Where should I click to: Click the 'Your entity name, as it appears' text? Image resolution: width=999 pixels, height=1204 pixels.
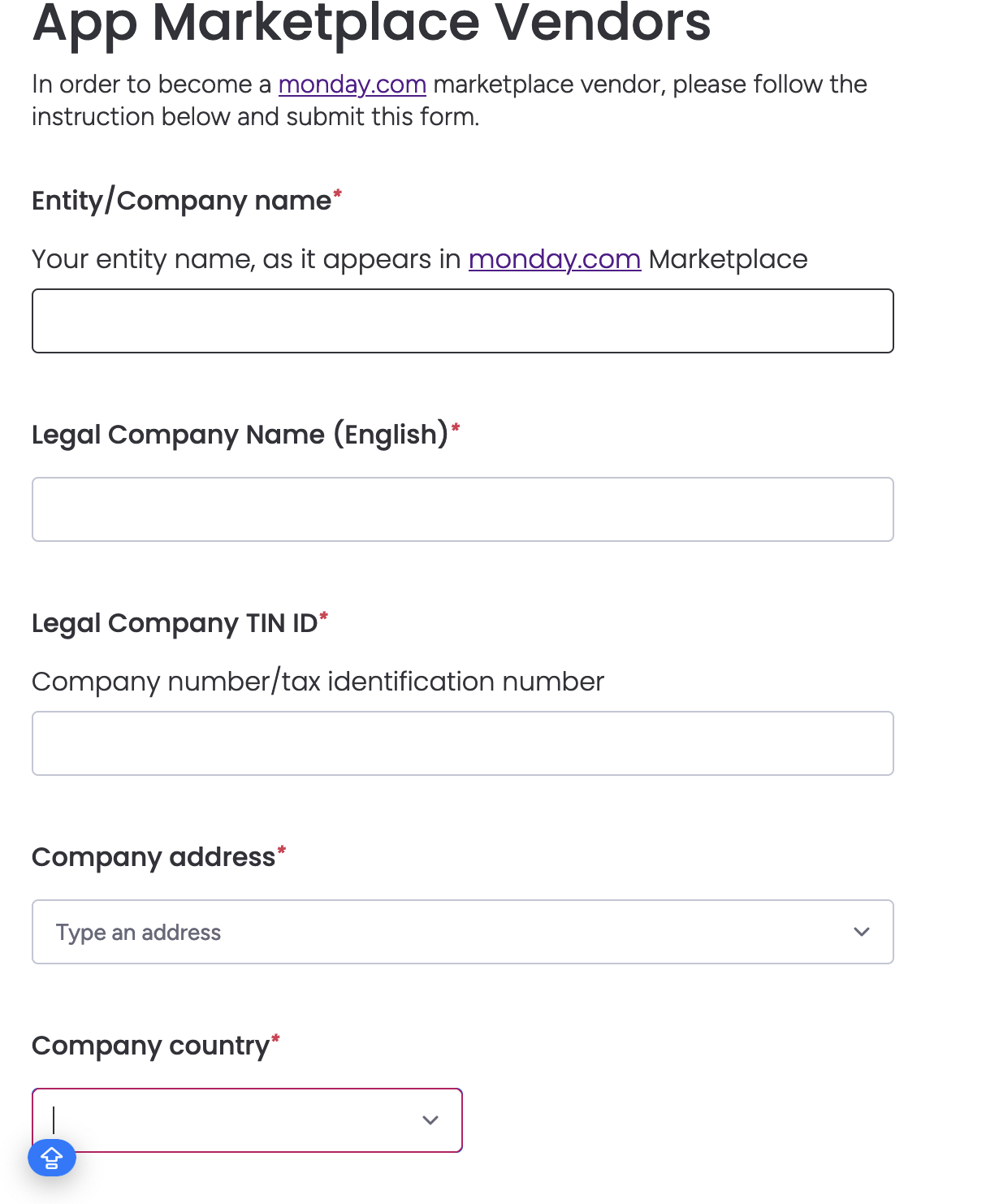point(247,260)
